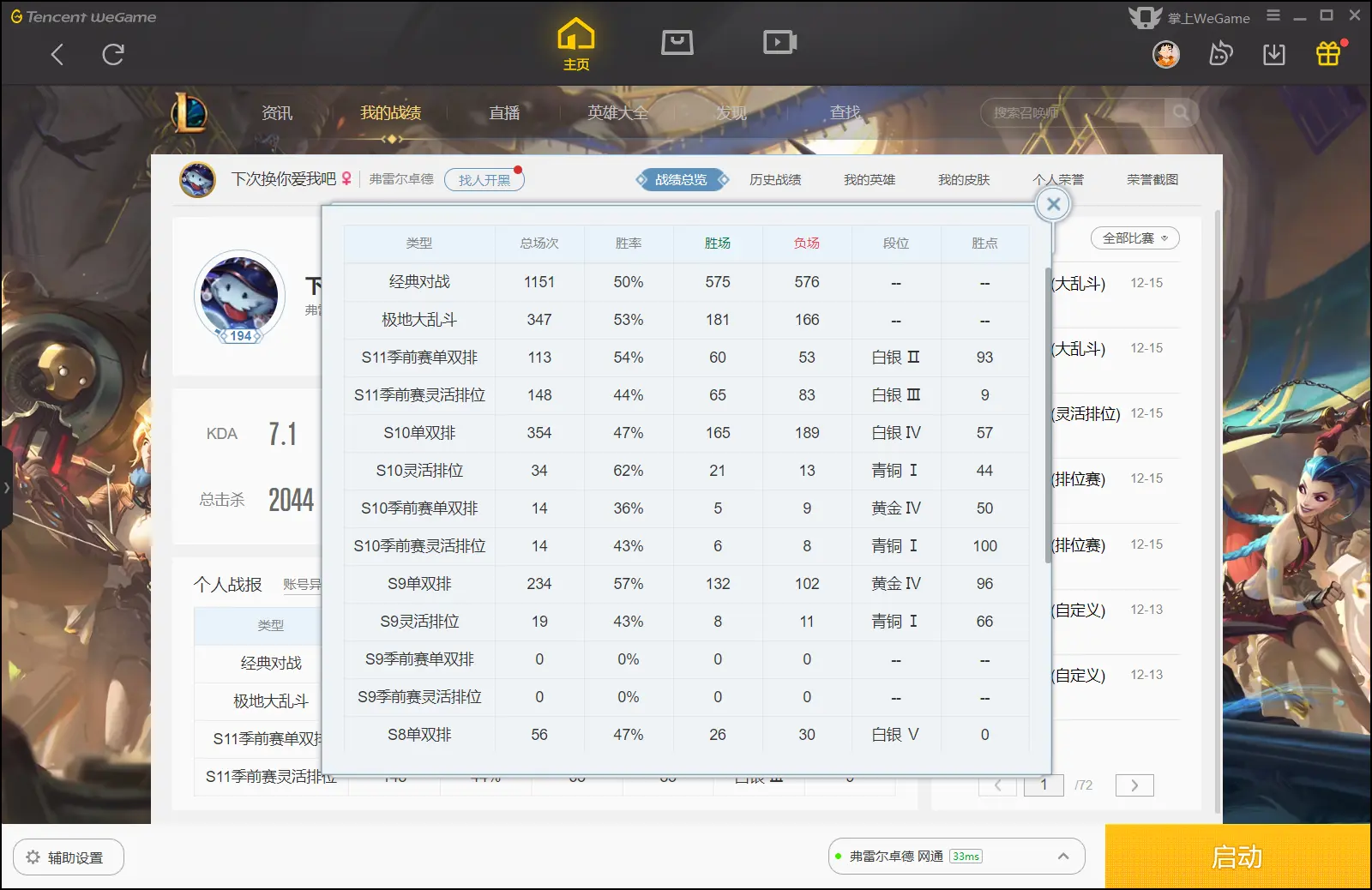Click the 灵活排位 match dated 12-15
Image resolution: width=1372 pixels, height=890 pixels.
pyautogui.click(x=1115, y=414)
